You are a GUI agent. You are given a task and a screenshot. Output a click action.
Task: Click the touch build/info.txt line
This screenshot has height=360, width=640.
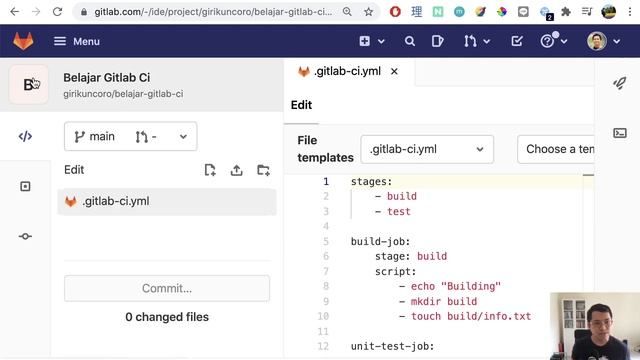(x=471, y=316)
